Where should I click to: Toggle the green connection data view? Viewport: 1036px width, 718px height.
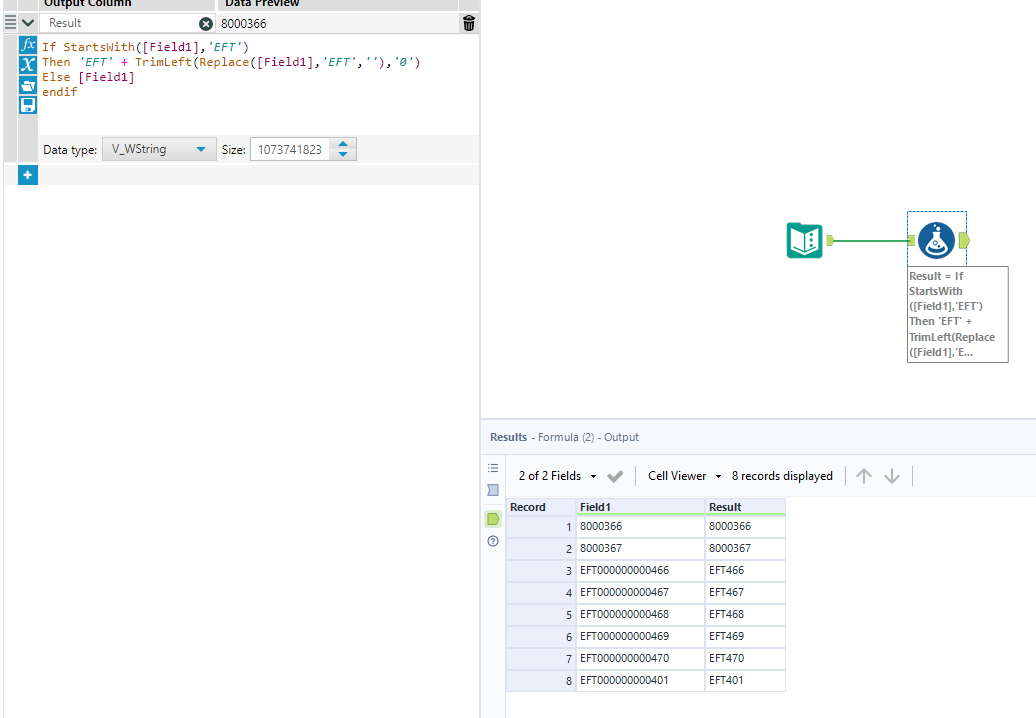(492, 518)
